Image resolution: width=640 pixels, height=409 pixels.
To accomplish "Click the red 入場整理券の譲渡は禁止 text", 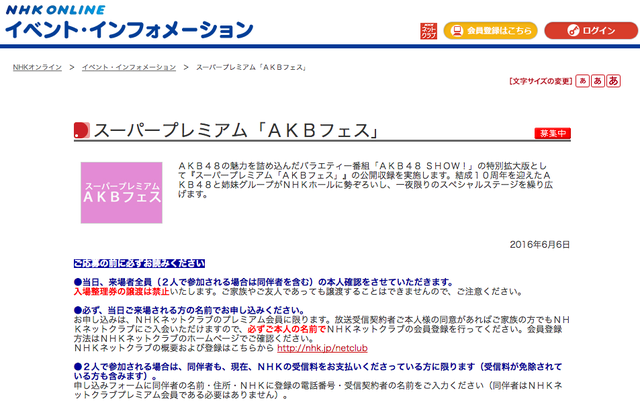I will [122, 292].
